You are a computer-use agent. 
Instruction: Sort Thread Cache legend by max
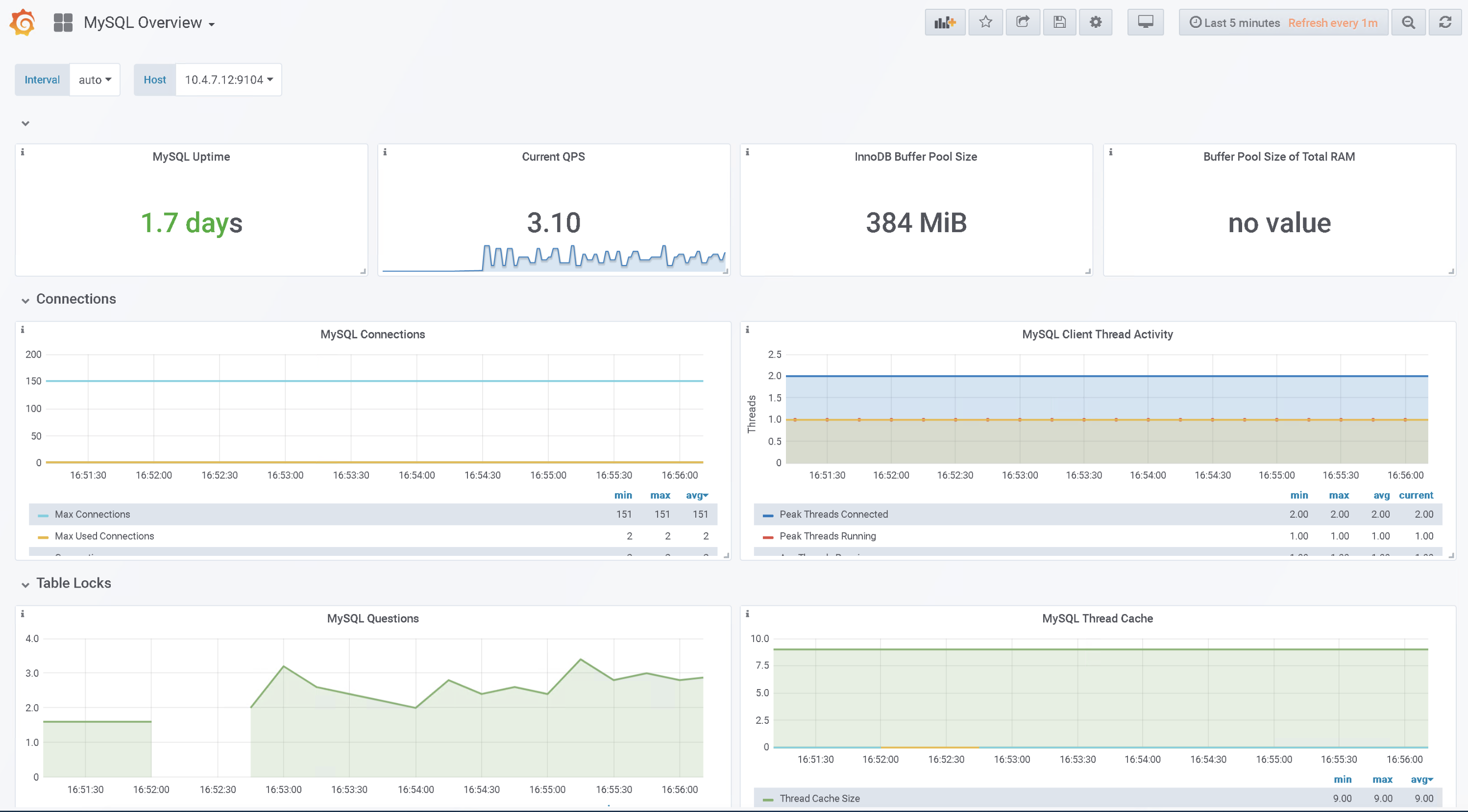pos(1382,780)
